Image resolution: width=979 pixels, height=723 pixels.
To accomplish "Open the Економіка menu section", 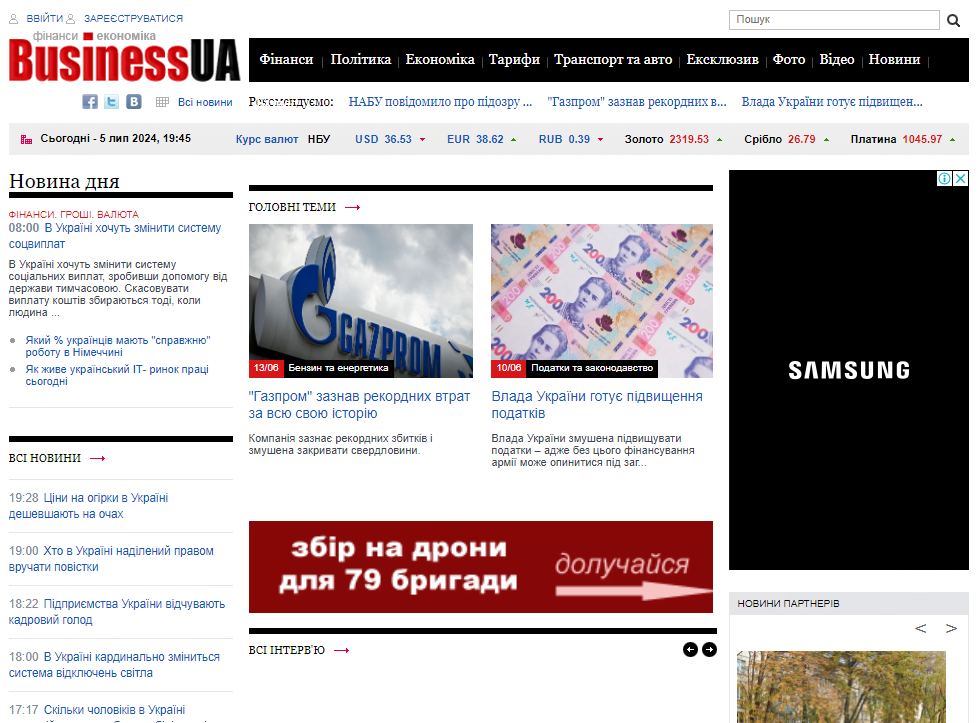I will pyautogui.click(x=440, y=59).
